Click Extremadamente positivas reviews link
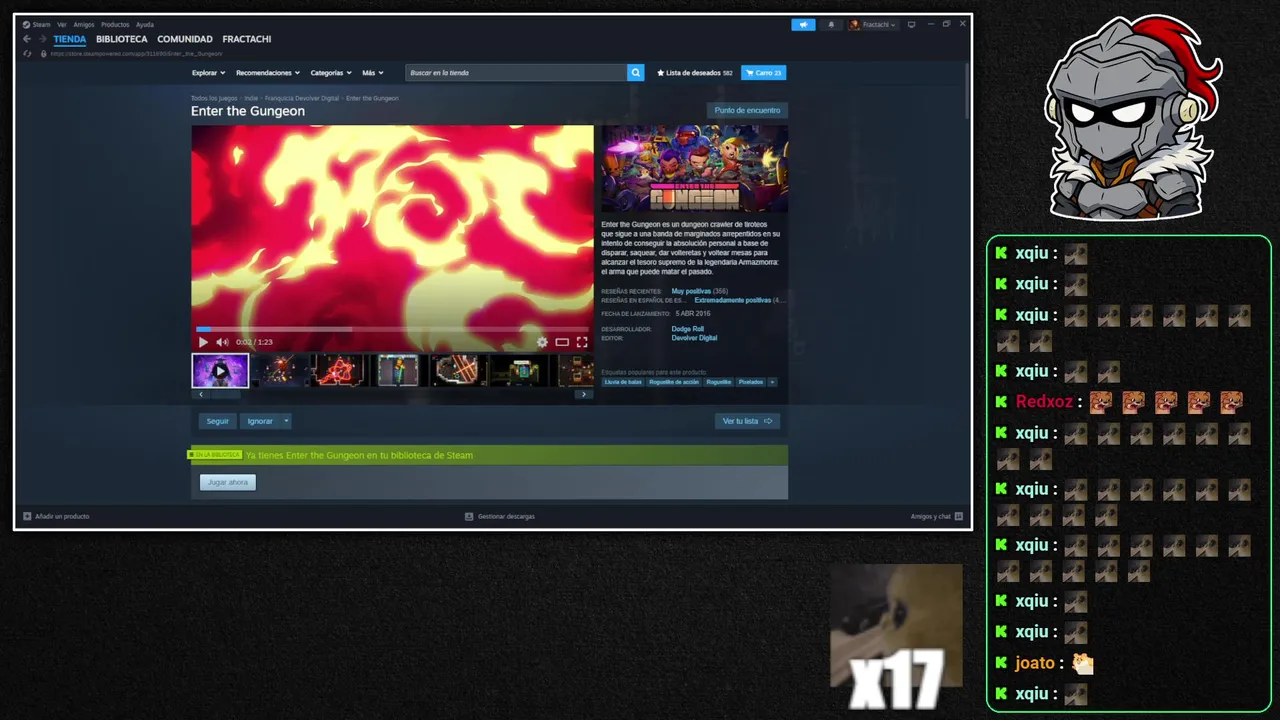This screenshot has width=1280, height=720. 733,300
